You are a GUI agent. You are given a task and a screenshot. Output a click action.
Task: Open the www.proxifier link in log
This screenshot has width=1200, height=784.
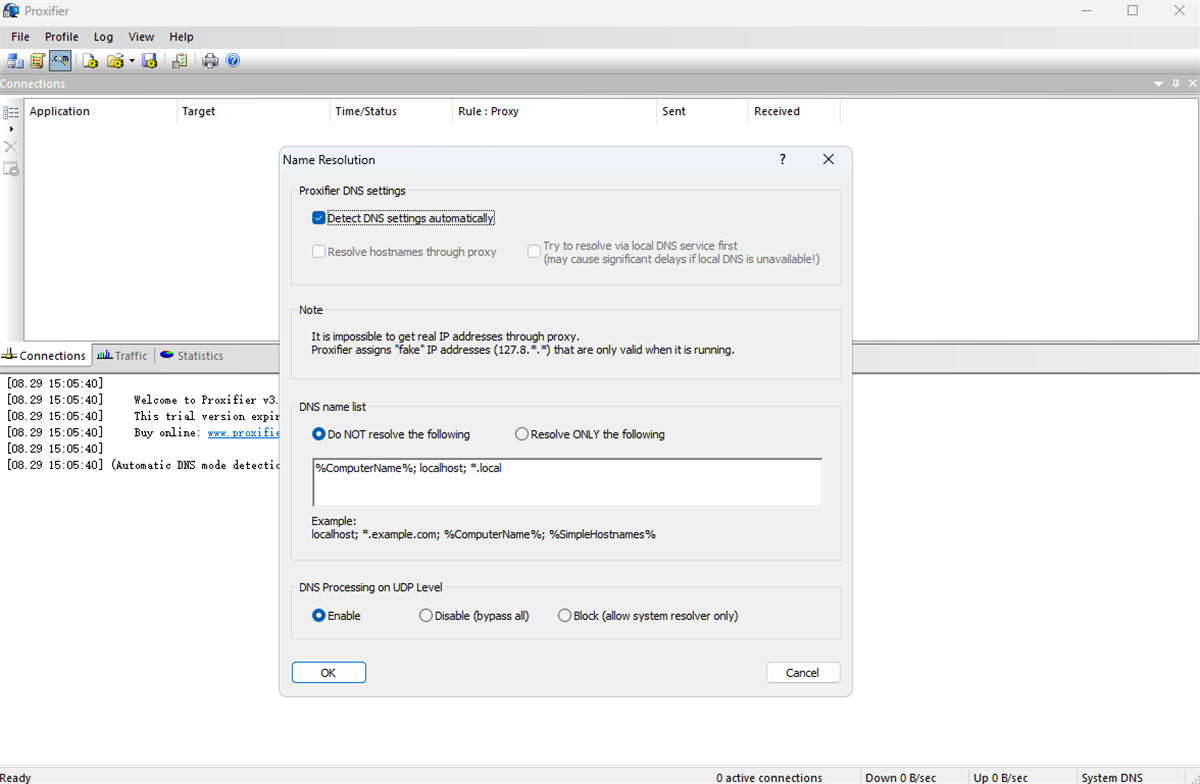242,433
